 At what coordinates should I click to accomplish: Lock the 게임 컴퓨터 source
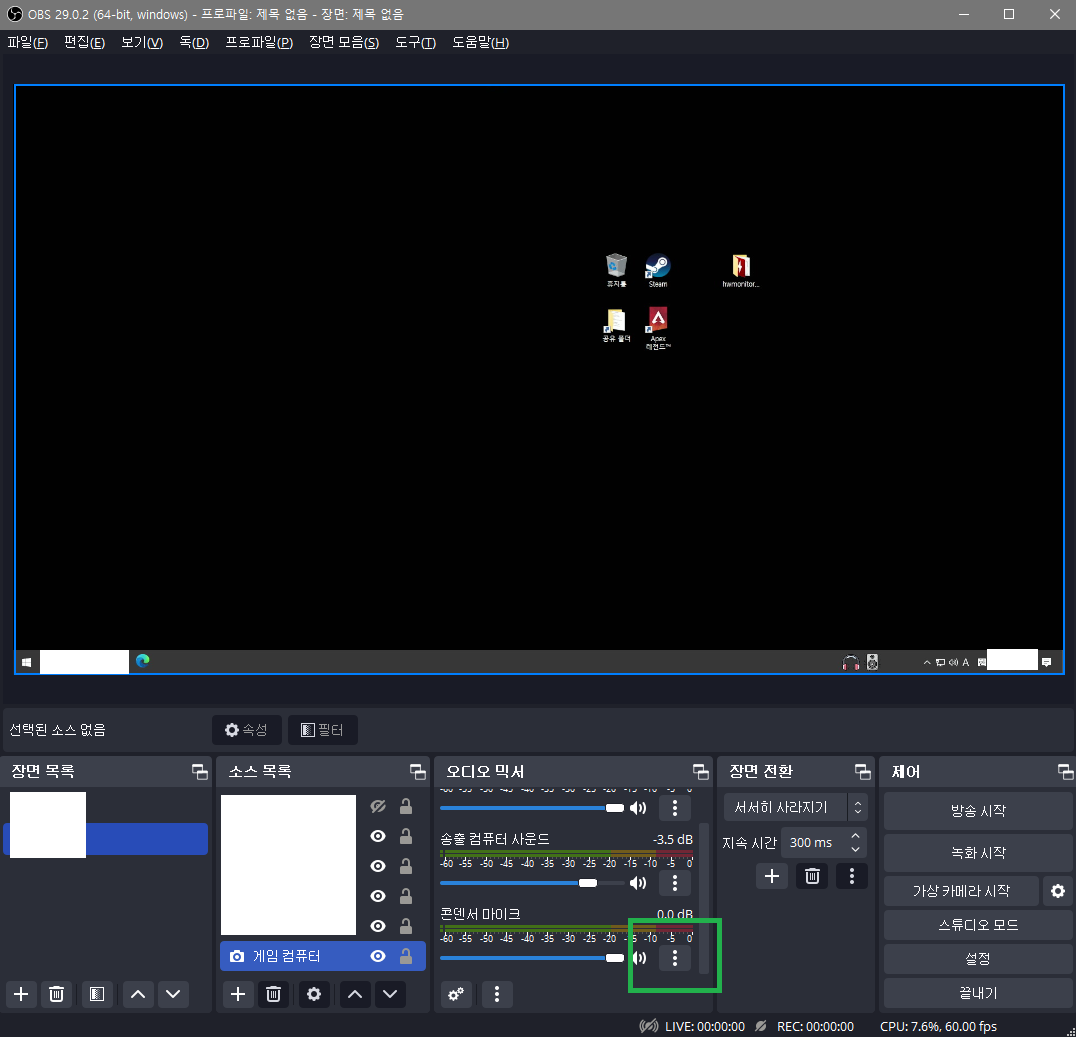[x=406, y=956]
